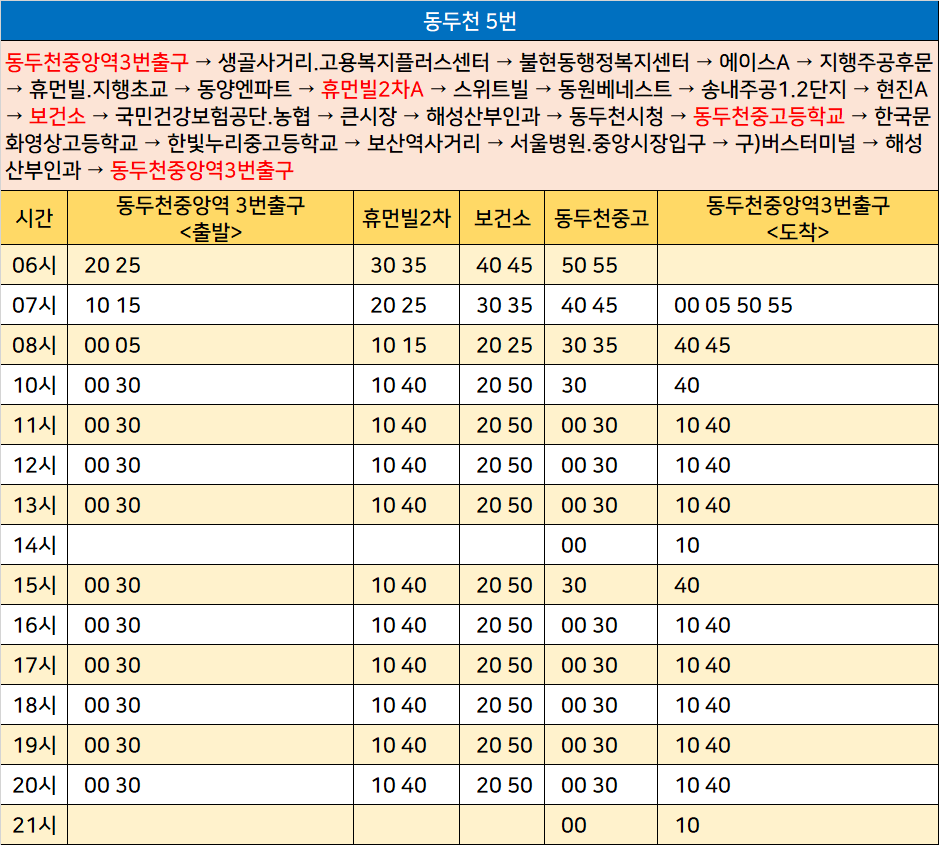Click stop name '송내주공1.2단지' in route
Image resolution: width=939 pixels, height=845 pixels.
point(773,89)
